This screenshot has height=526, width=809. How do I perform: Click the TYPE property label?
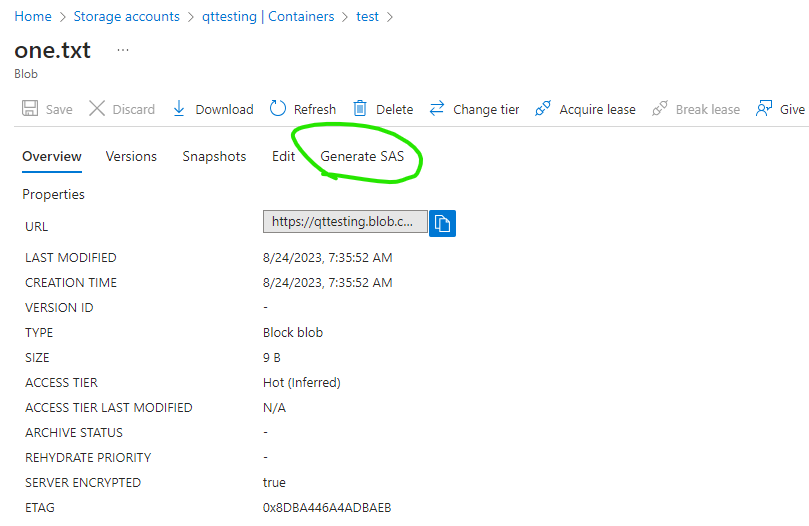point(39,332)
